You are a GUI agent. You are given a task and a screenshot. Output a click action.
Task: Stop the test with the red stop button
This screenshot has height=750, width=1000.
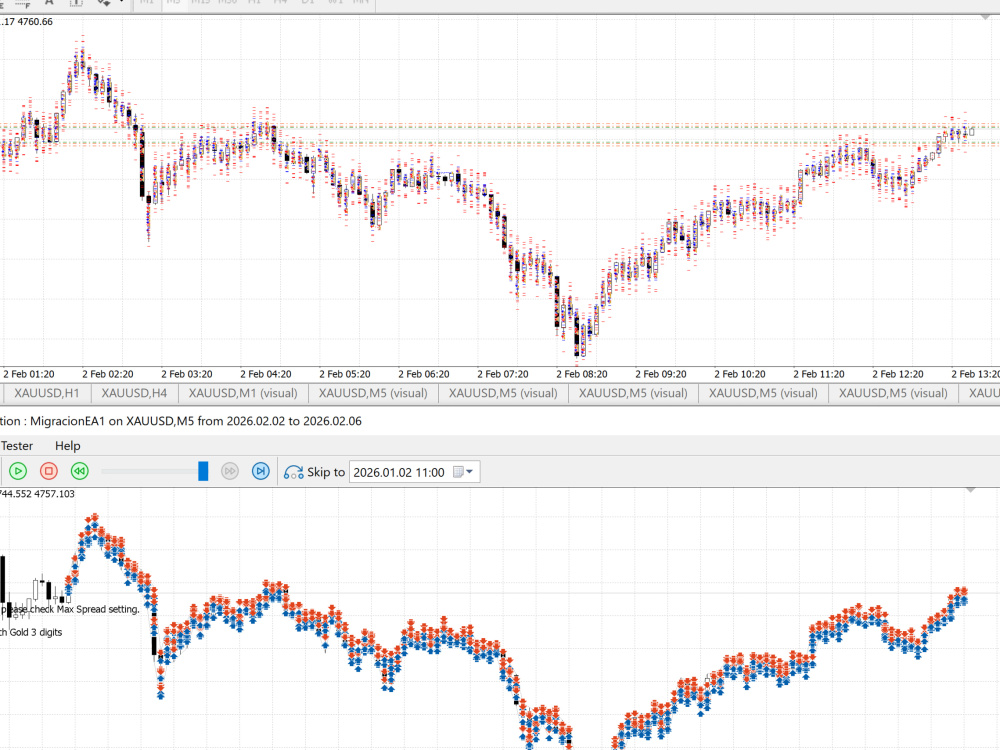(48, 471)
